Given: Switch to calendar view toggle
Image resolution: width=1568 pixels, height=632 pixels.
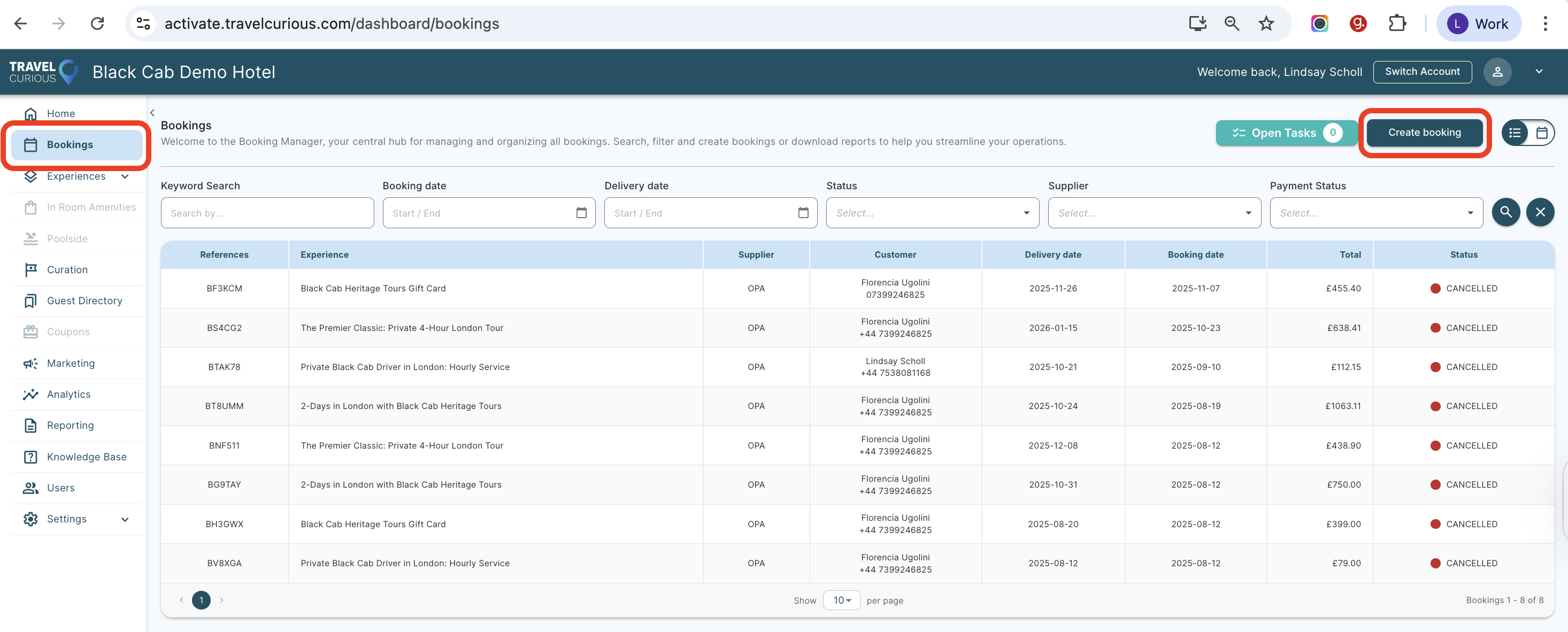Looking at the screenshot, I should pyautogui.click(x=1541, y=133).
